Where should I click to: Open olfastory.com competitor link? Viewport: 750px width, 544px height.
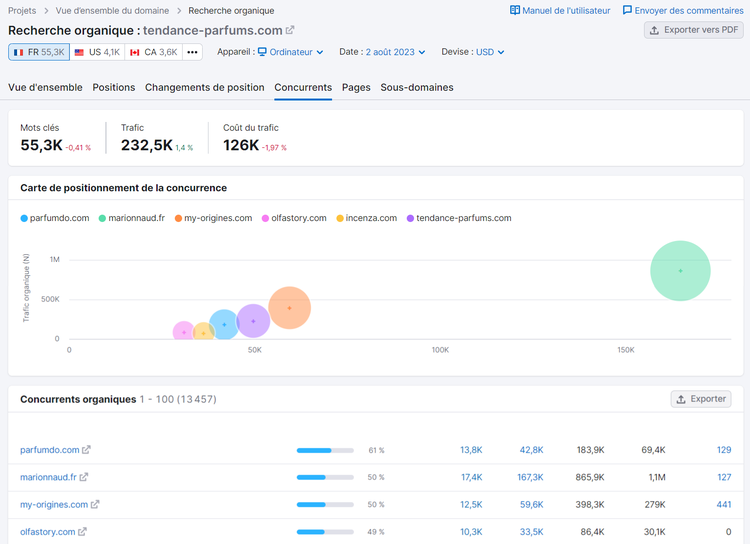47,532
